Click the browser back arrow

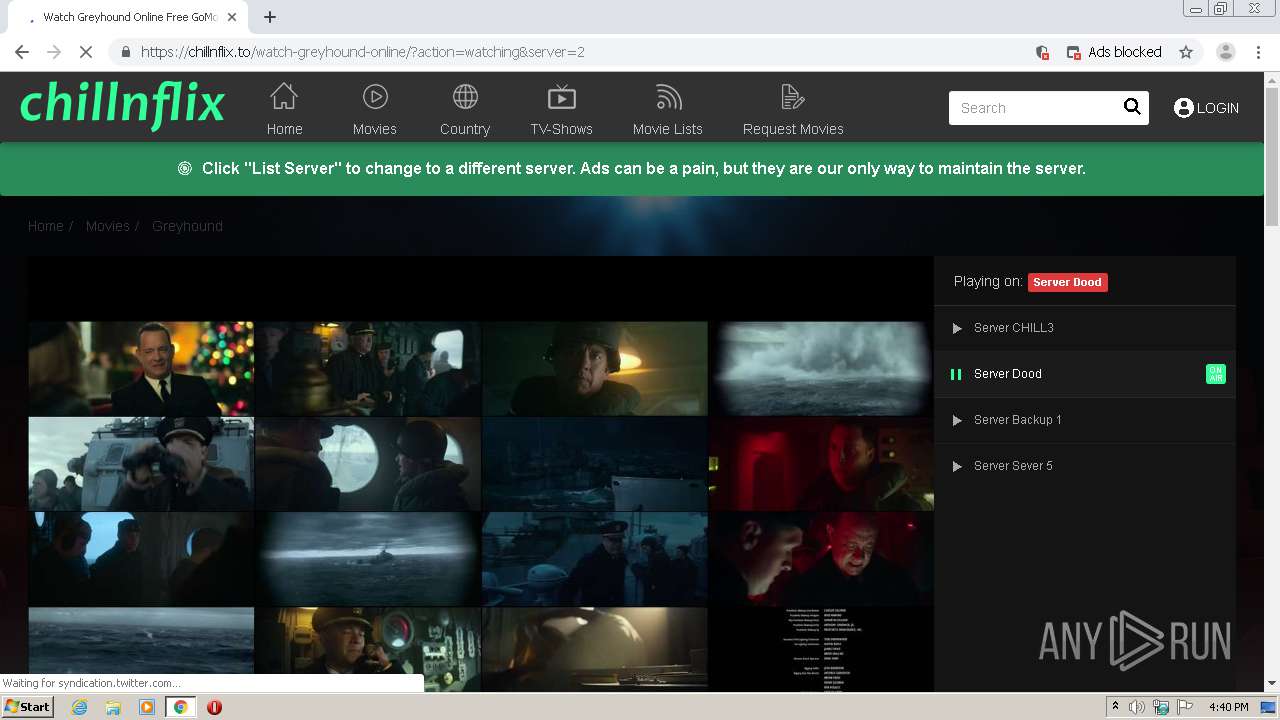coord(22,52)
